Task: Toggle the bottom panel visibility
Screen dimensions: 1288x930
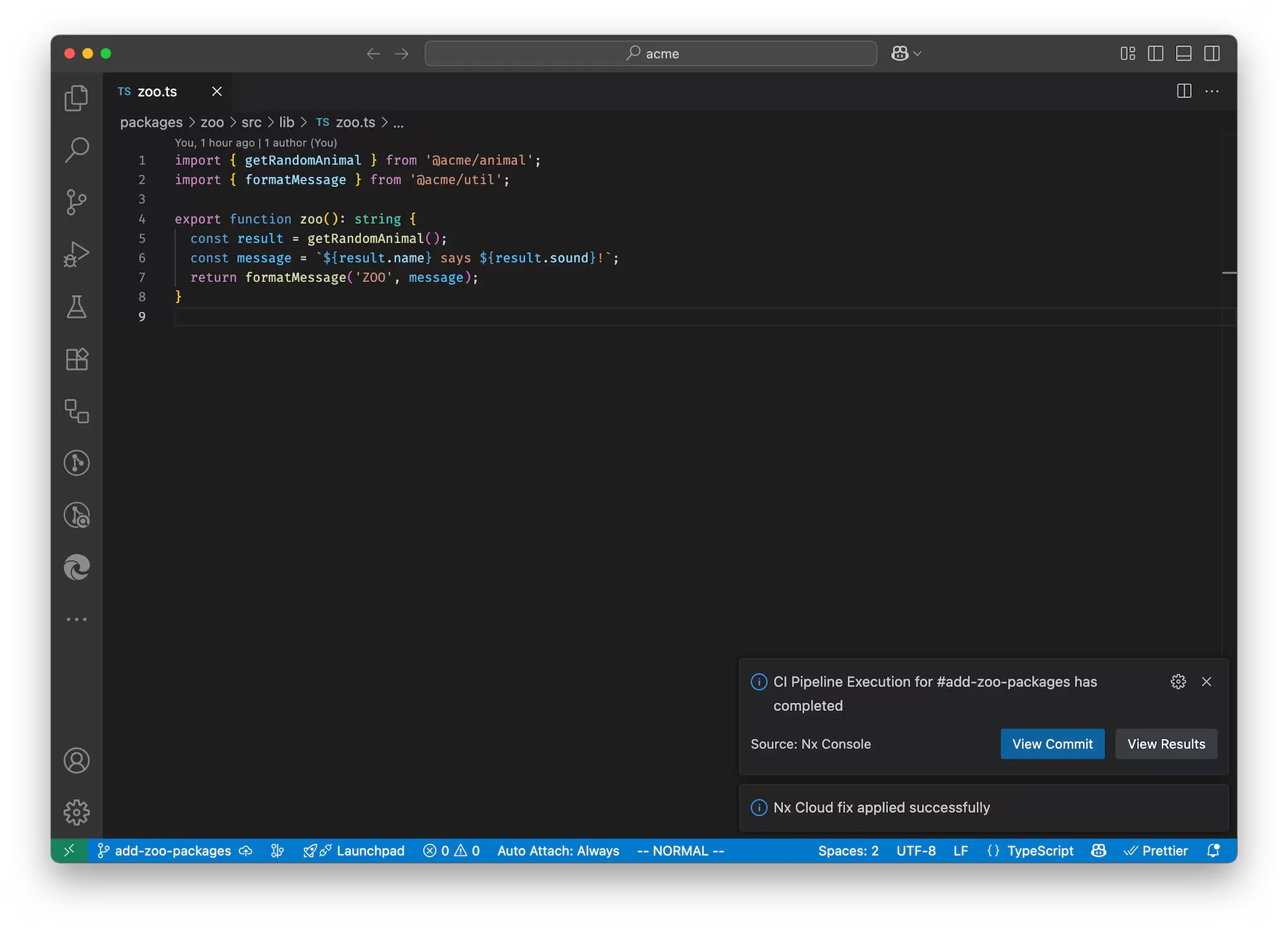Action: pos(1184,53)
